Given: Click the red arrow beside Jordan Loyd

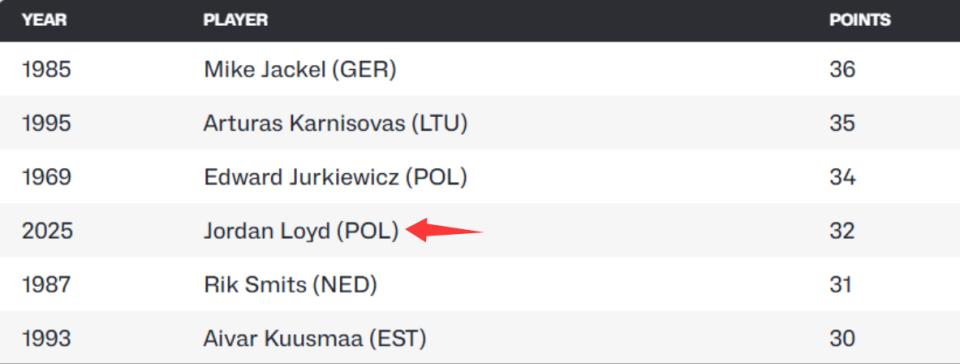Looking at the screenshot, I should click(444, 230).
